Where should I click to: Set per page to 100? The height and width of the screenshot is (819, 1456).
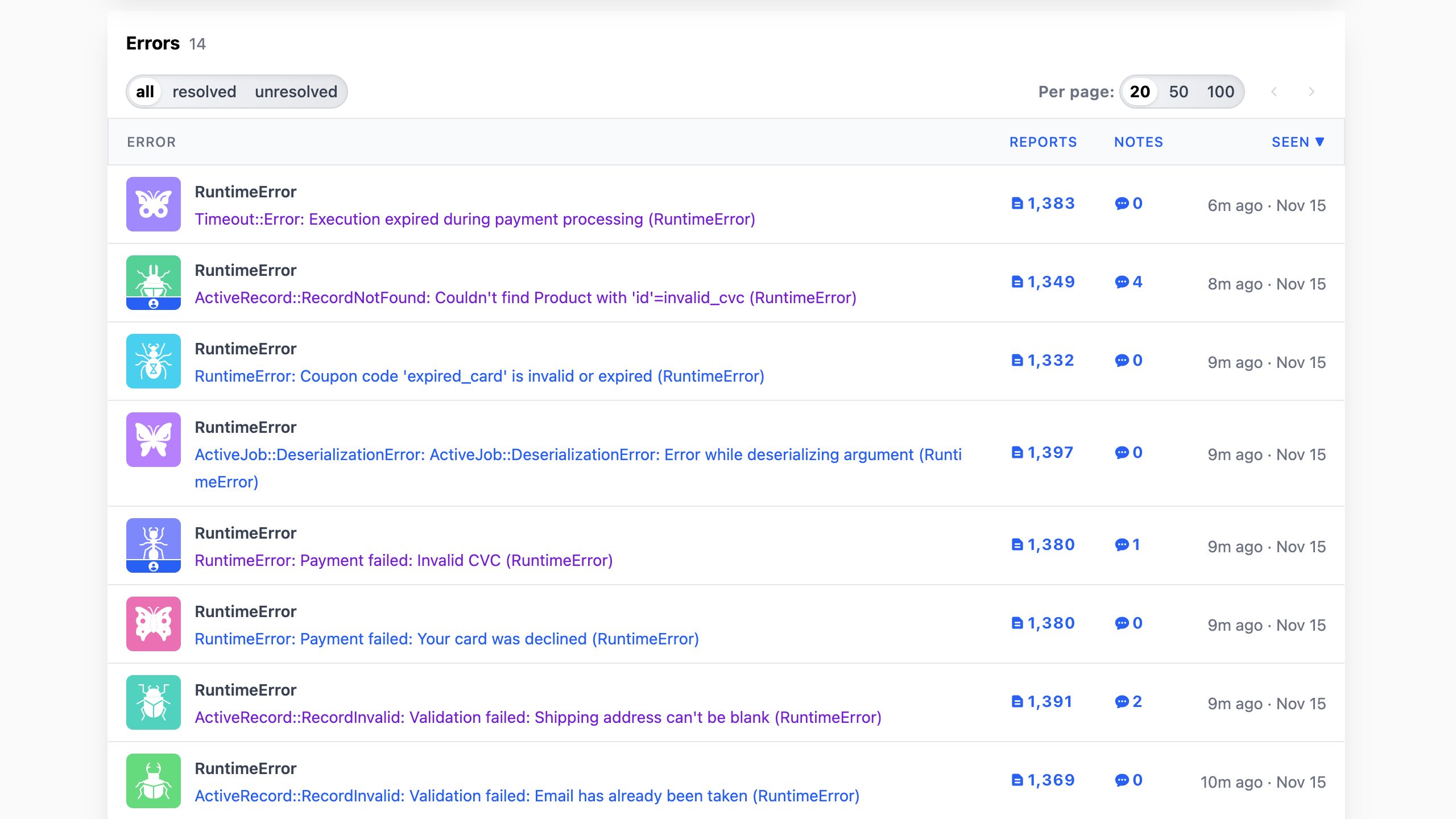click(1221, 92)
